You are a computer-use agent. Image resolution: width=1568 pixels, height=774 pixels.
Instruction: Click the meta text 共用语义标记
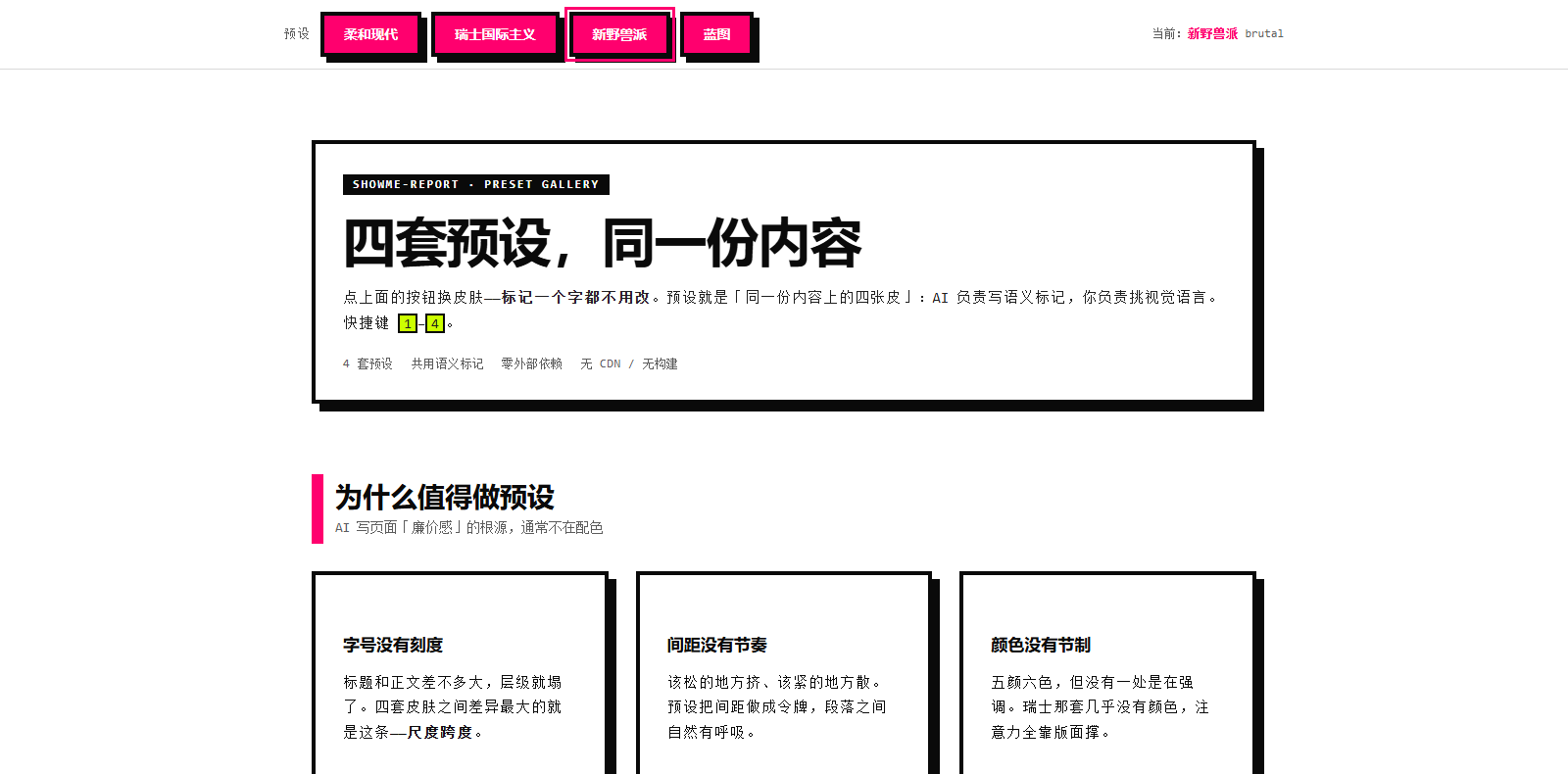click(x=447, y=363)
